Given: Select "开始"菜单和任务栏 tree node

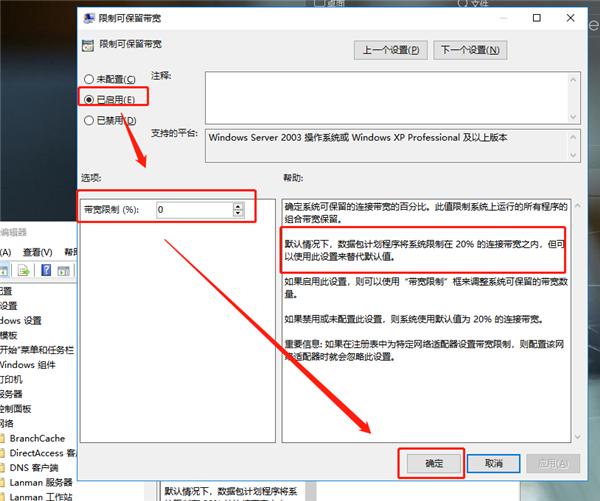Looking at the screenshot, I should [x=37, y=350].
